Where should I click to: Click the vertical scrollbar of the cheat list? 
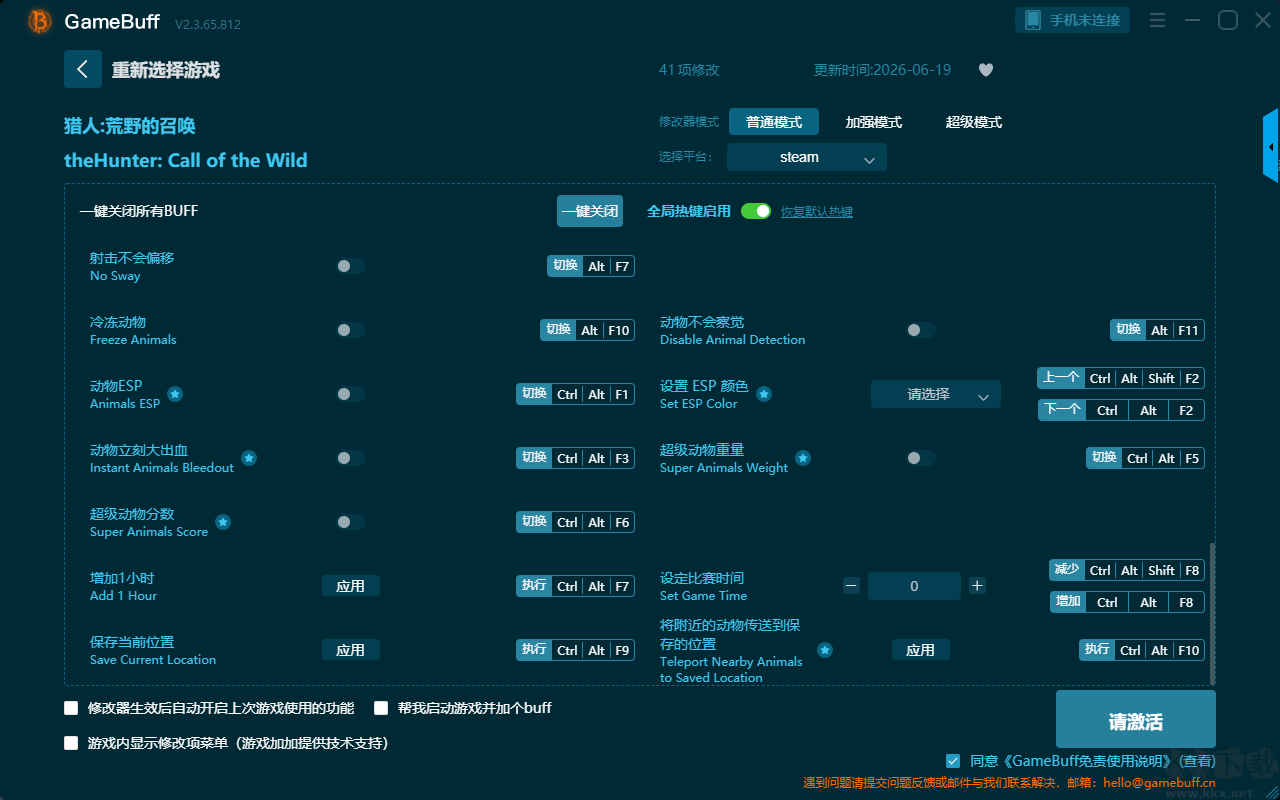[x=1213, y=613]
